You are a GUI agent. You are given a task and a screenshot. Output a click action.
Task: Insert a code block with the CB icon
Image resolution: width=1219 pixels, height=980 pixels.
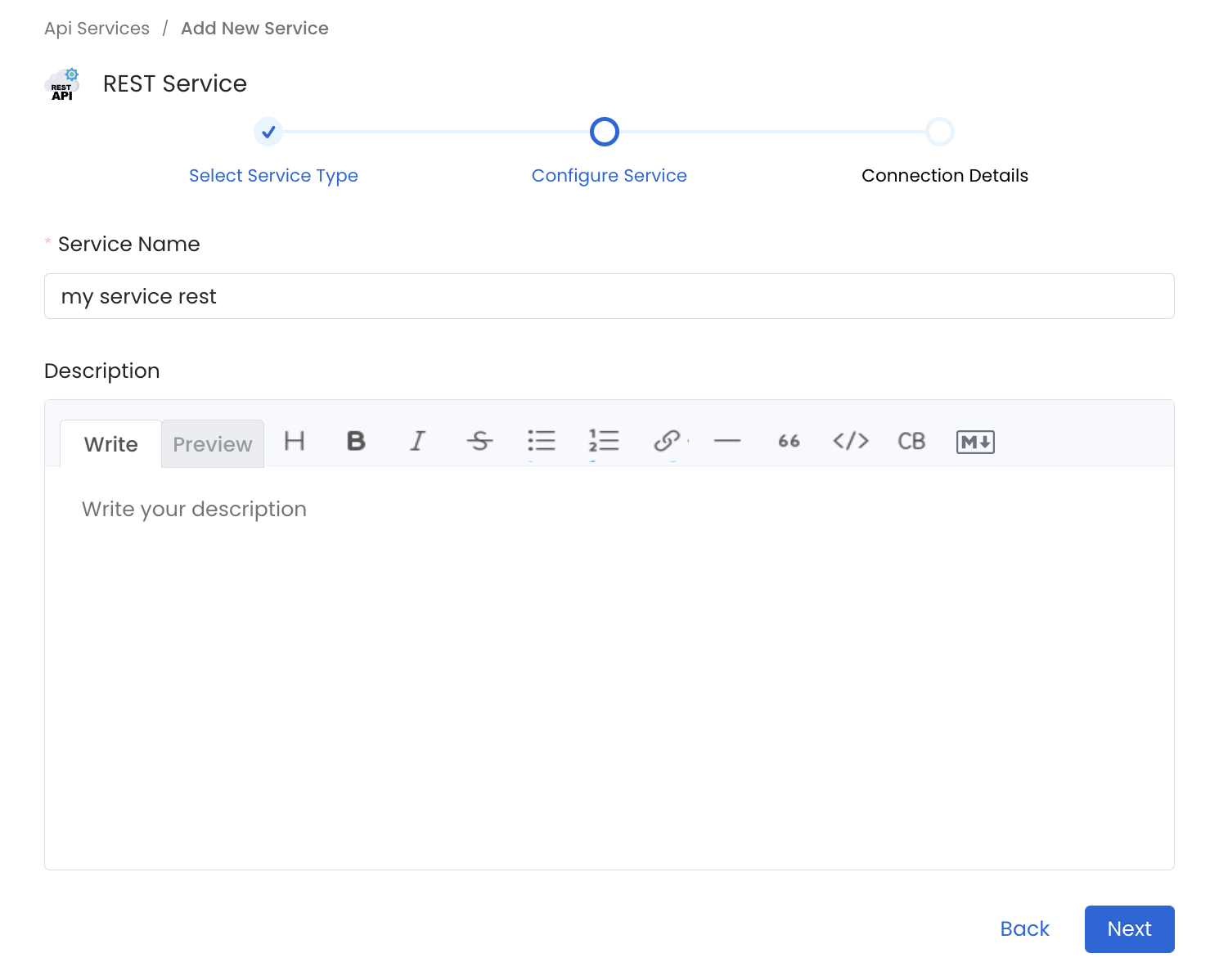pyautogui.click(x=911, y=442)
